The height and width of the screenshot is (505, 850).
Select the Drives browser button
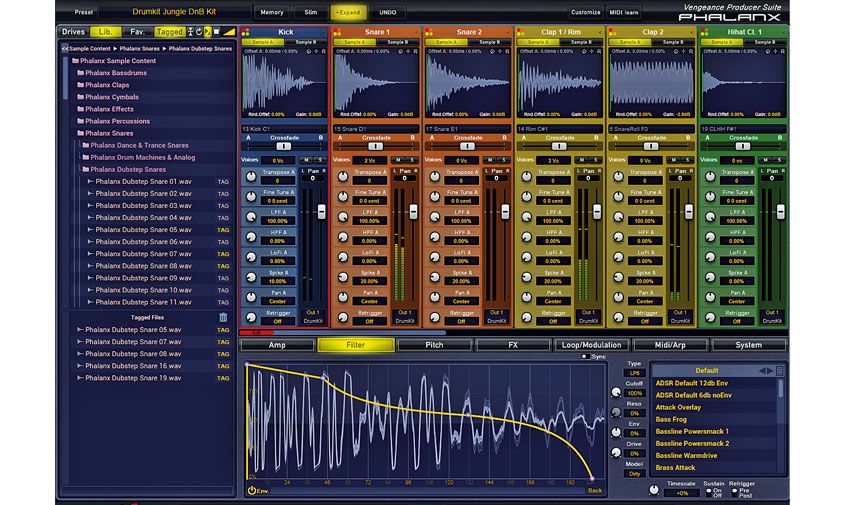73,32
